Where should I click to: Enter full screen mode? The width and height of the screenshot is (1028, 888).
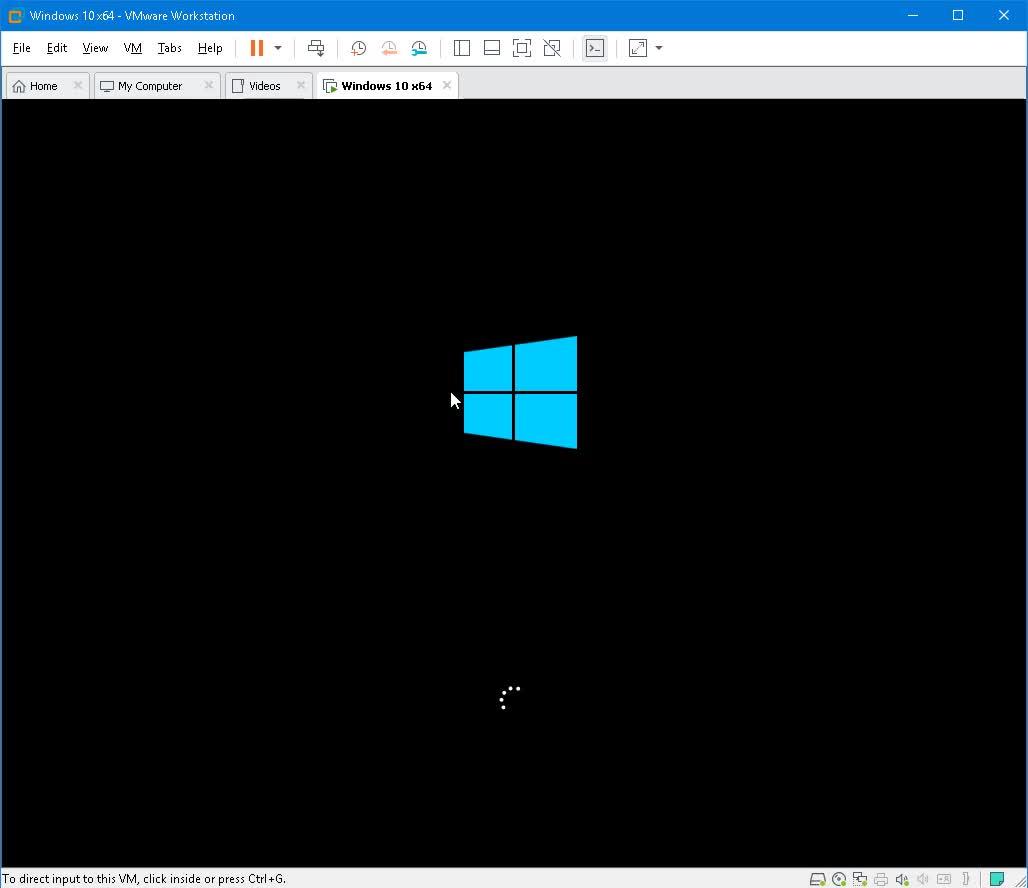[x=522, y=48]
